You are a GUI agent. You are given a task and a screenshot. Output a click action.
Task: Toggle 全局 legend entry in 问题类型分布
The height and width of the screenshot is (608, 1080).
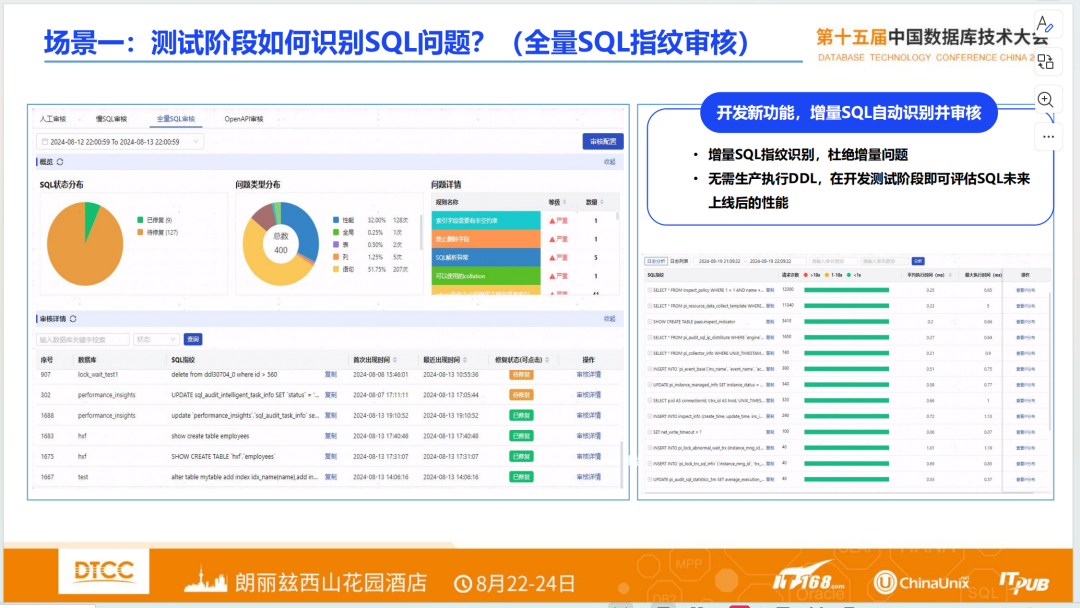coord(344,233)
